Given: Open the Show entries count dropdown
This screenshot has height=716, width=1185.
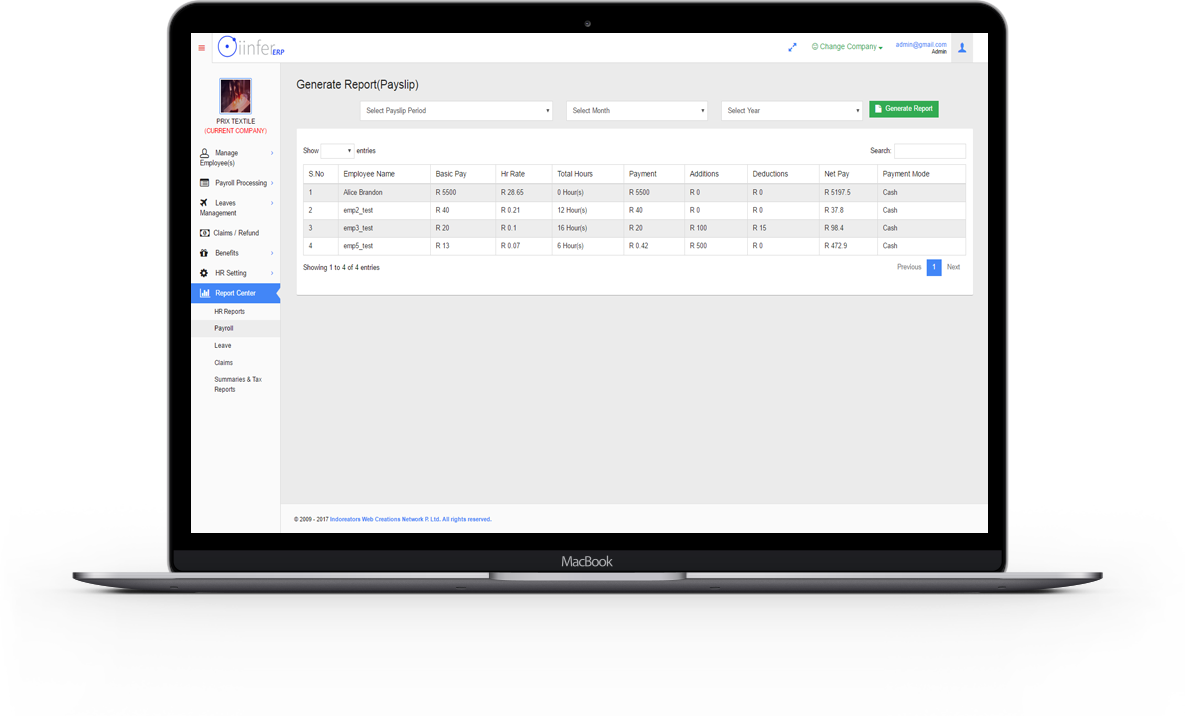Looking at the screenshot, I should pos(337,150).
